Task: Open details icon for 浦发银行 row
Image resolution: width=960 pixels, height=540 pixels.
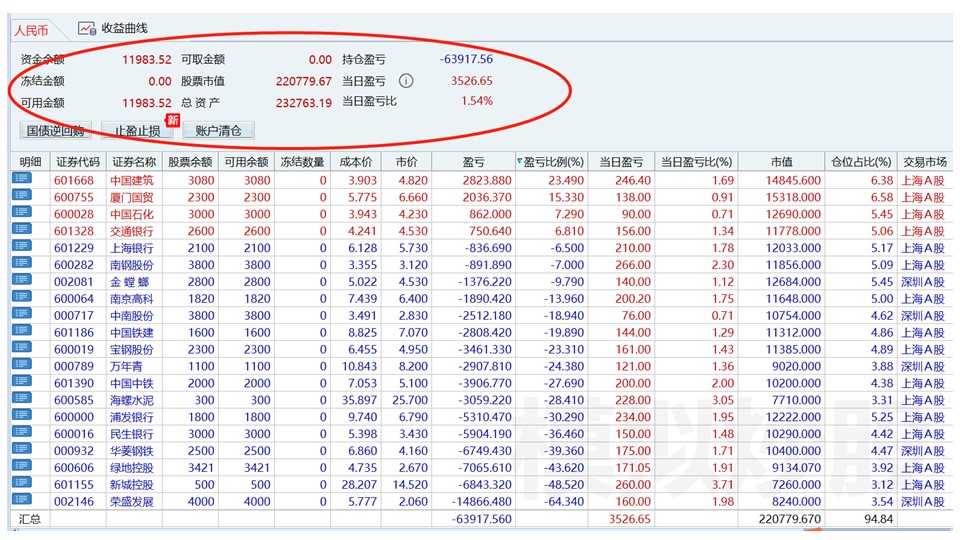Action: 21,415
